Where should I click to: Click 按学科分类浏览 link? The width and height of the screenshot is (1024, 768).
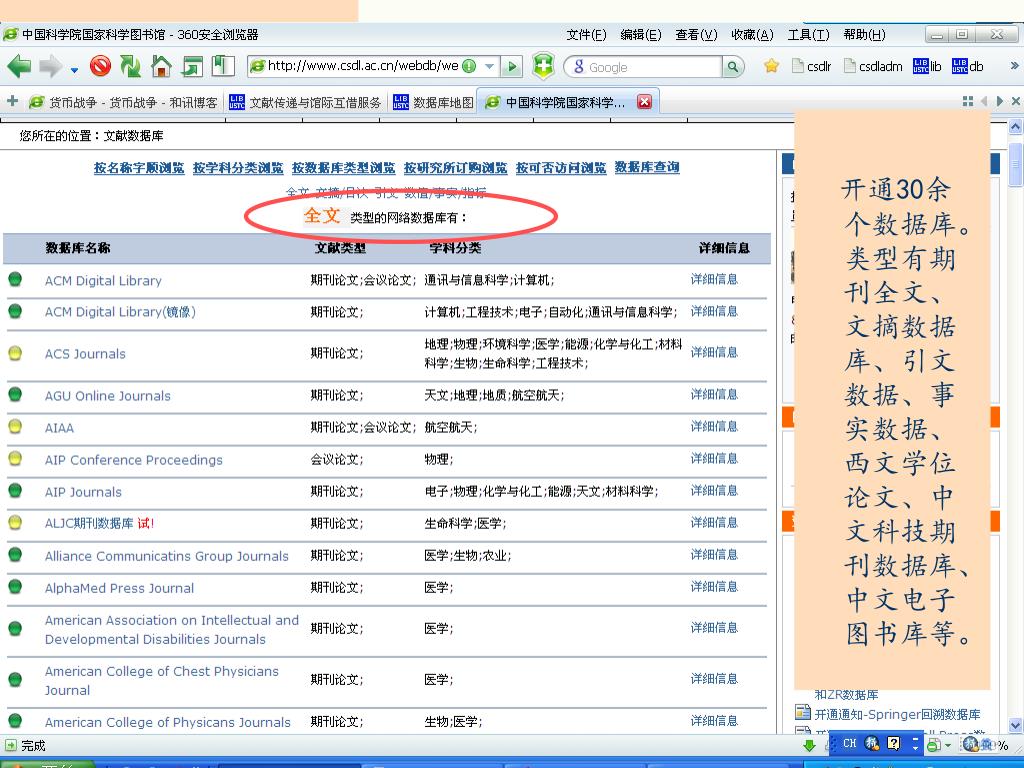(238, 168)
